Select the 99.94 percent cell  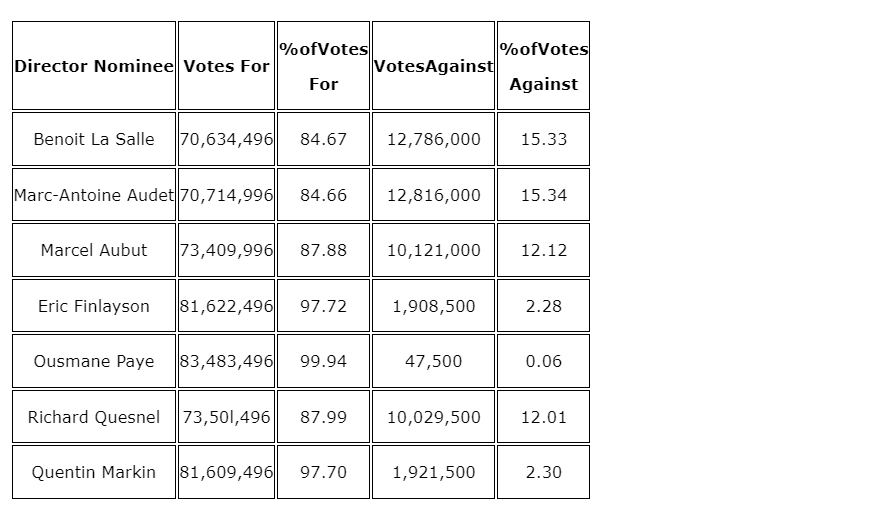(x=323, y=361)
